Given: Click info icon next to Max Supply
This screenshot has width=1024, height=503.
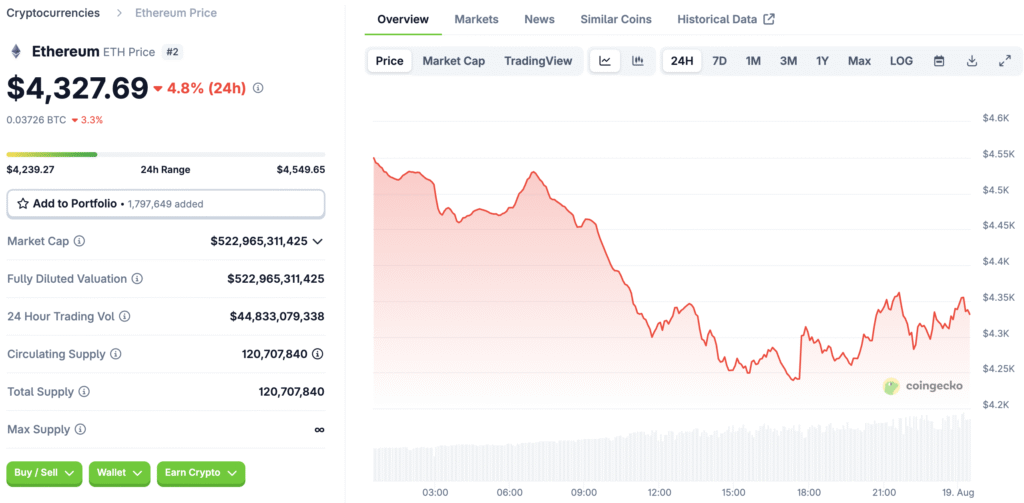Looking at the screenshot, I should (x=80, y=429).
